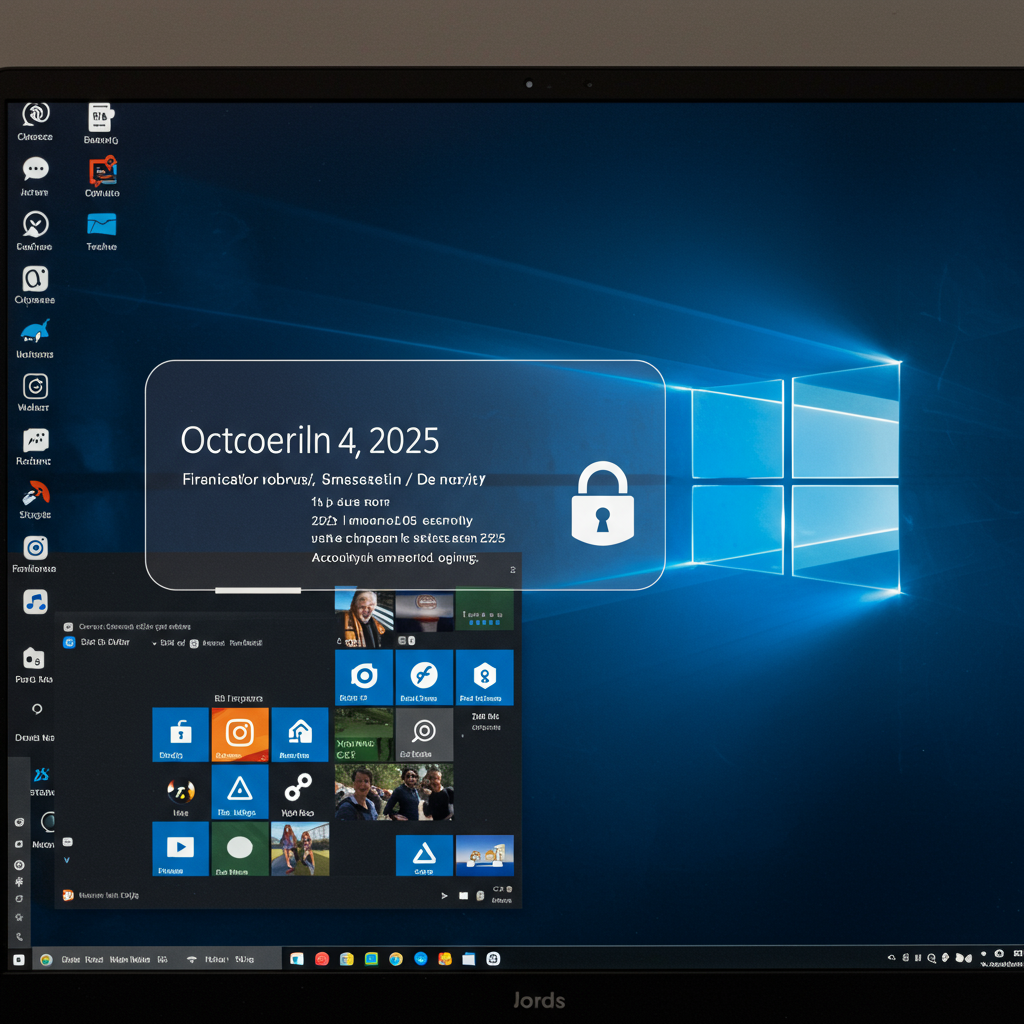The width and height of the screenshot is (1024, 1024).
Task: Open the red-orange satellite dish desktop icon
Action: [x=35, y=494]
